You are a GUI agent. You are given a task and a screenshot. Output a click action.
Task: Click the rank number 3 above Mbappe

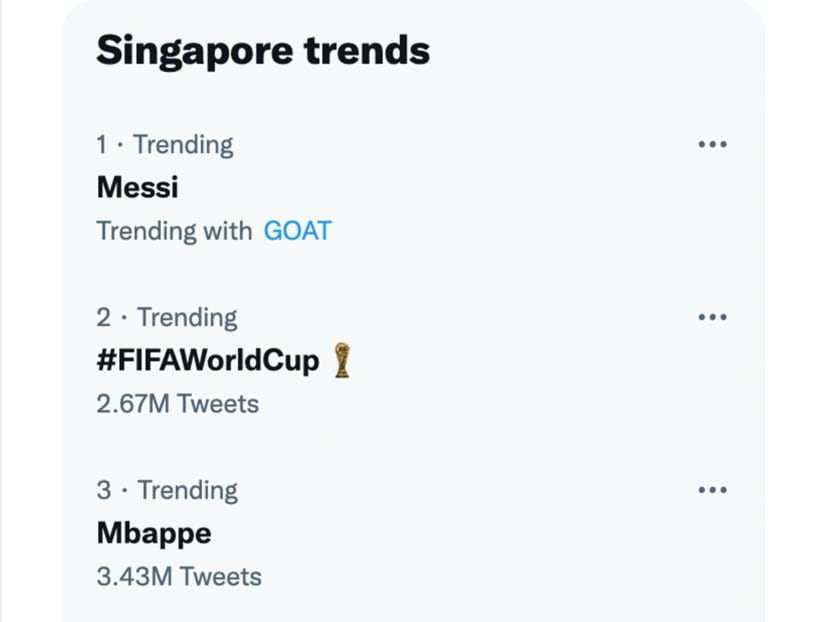[x=104, y=490]
